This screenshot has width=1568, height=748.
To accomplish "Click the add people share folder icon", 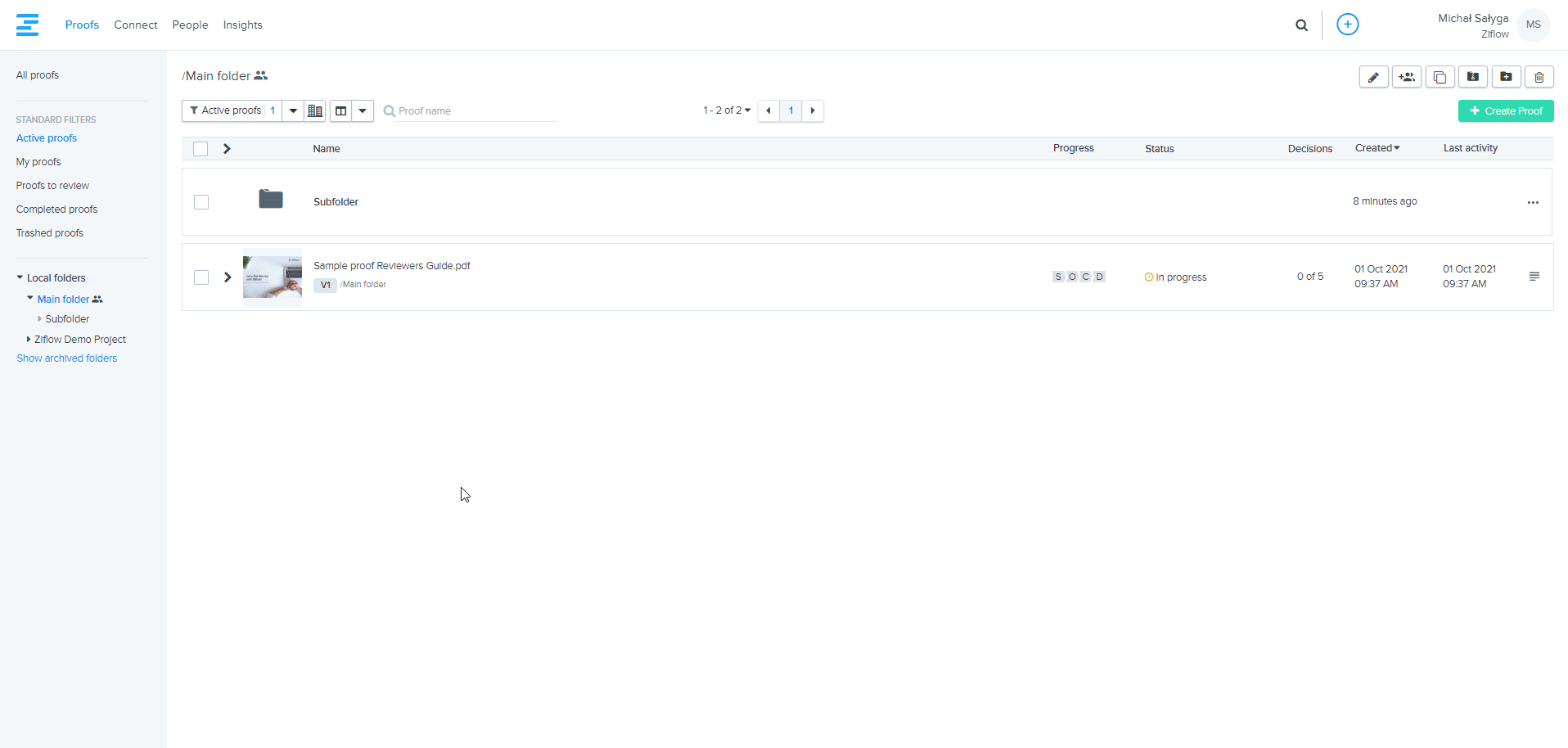I will pos(1406,77).
